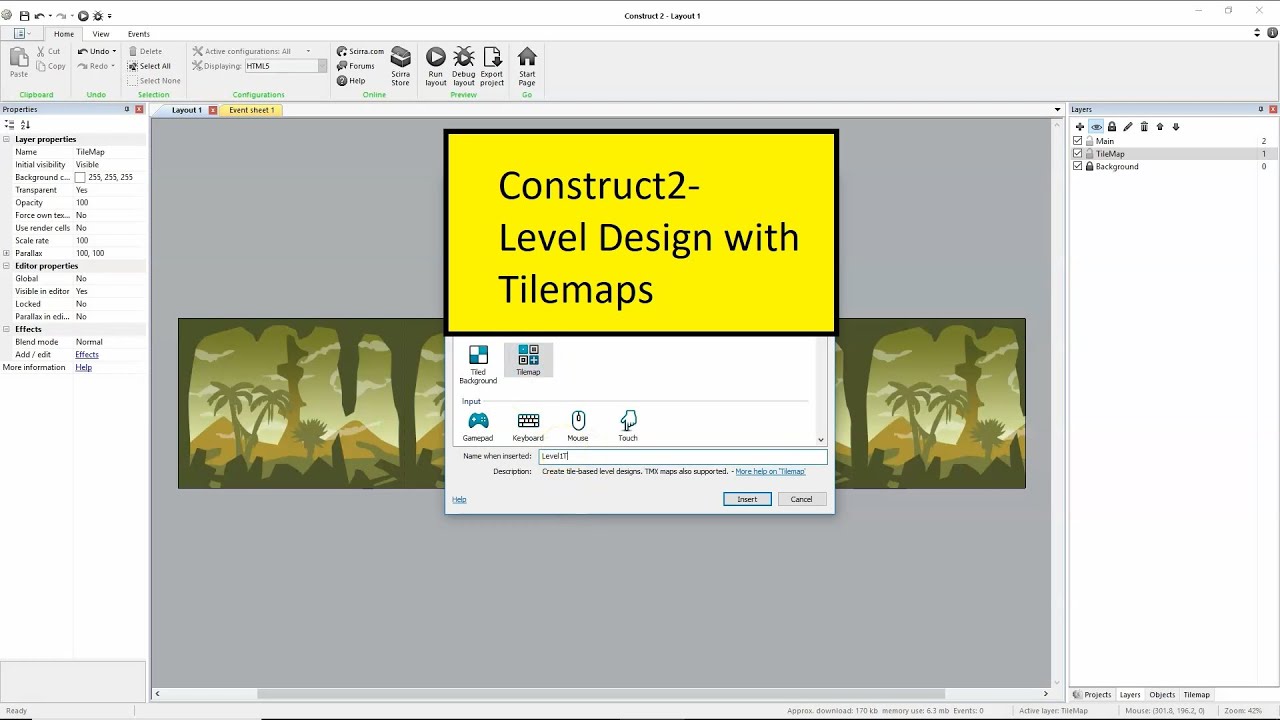Open the Displaying HTML5 combo box

[x=286, y=66]
